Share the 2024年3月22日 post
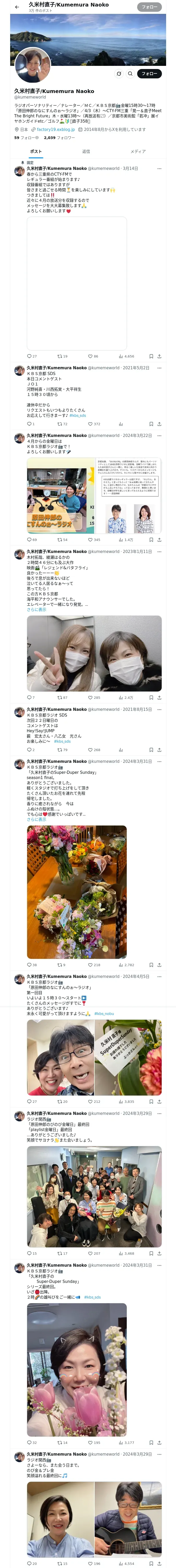 [159, 539]
